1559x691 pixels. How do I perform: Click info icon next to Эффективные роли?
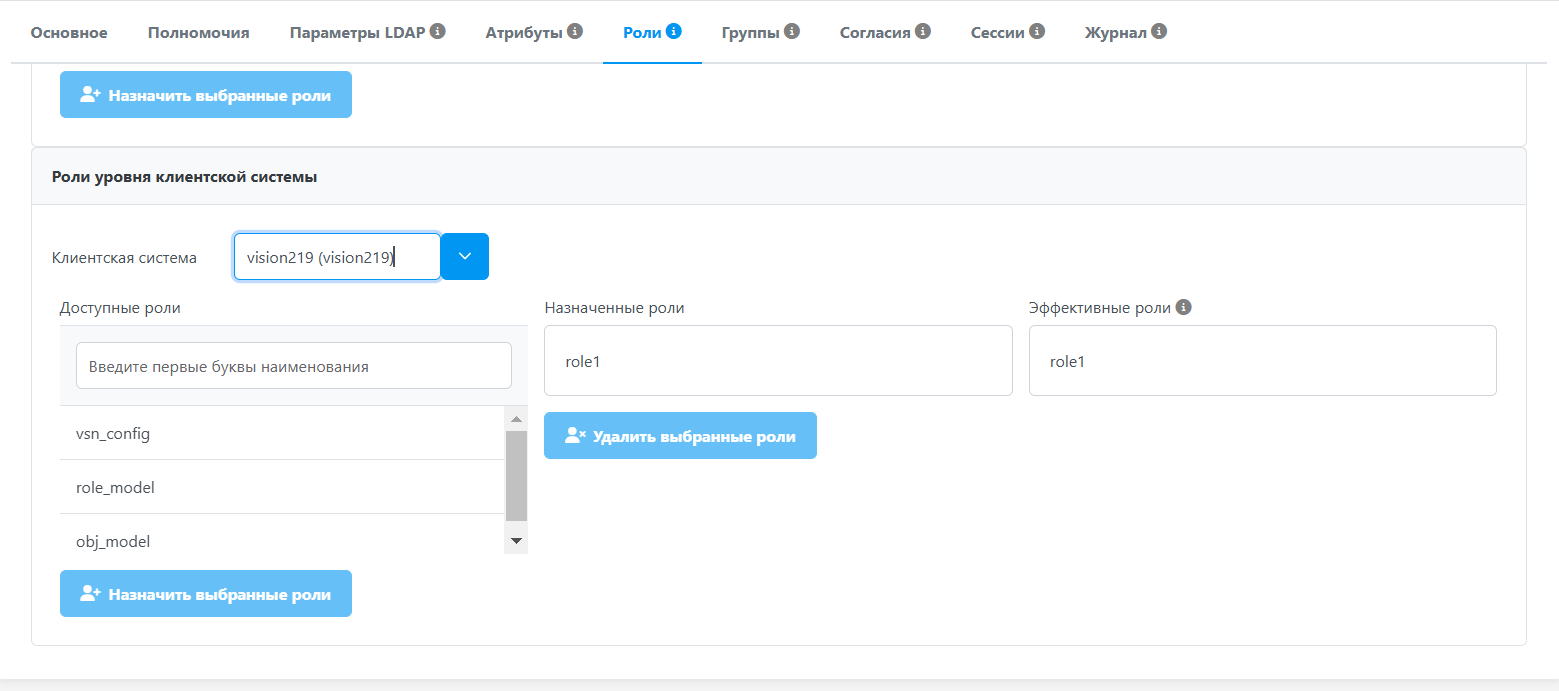coord(1184,308)
